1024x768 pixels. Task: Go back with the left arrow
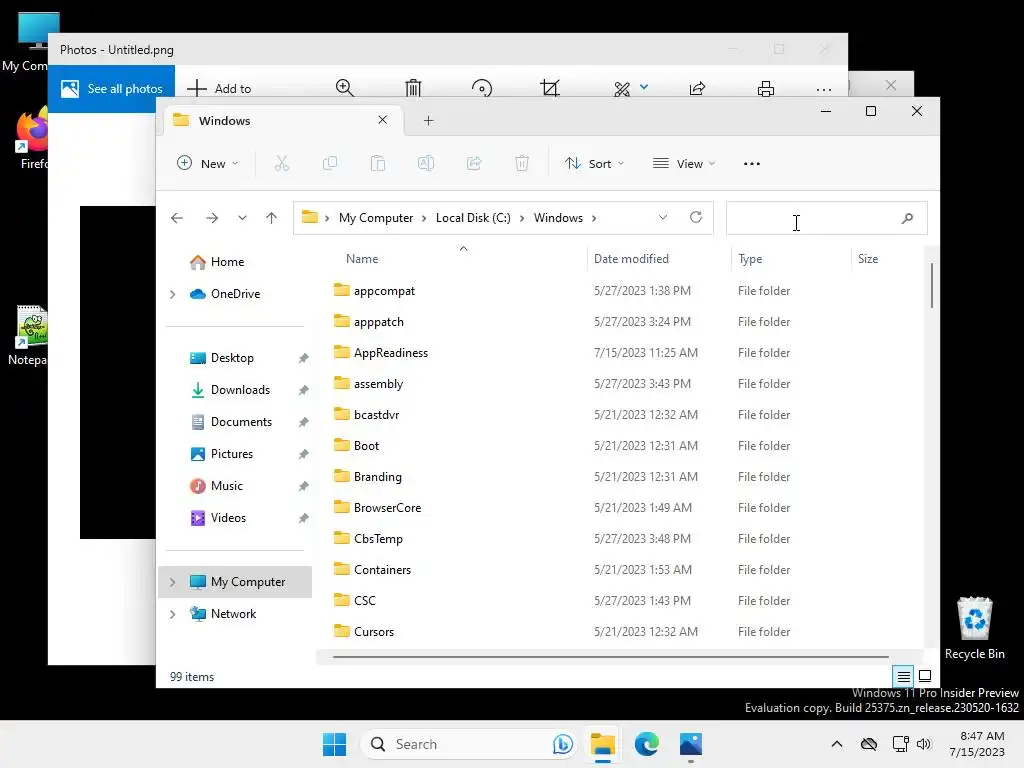(177, 218)
